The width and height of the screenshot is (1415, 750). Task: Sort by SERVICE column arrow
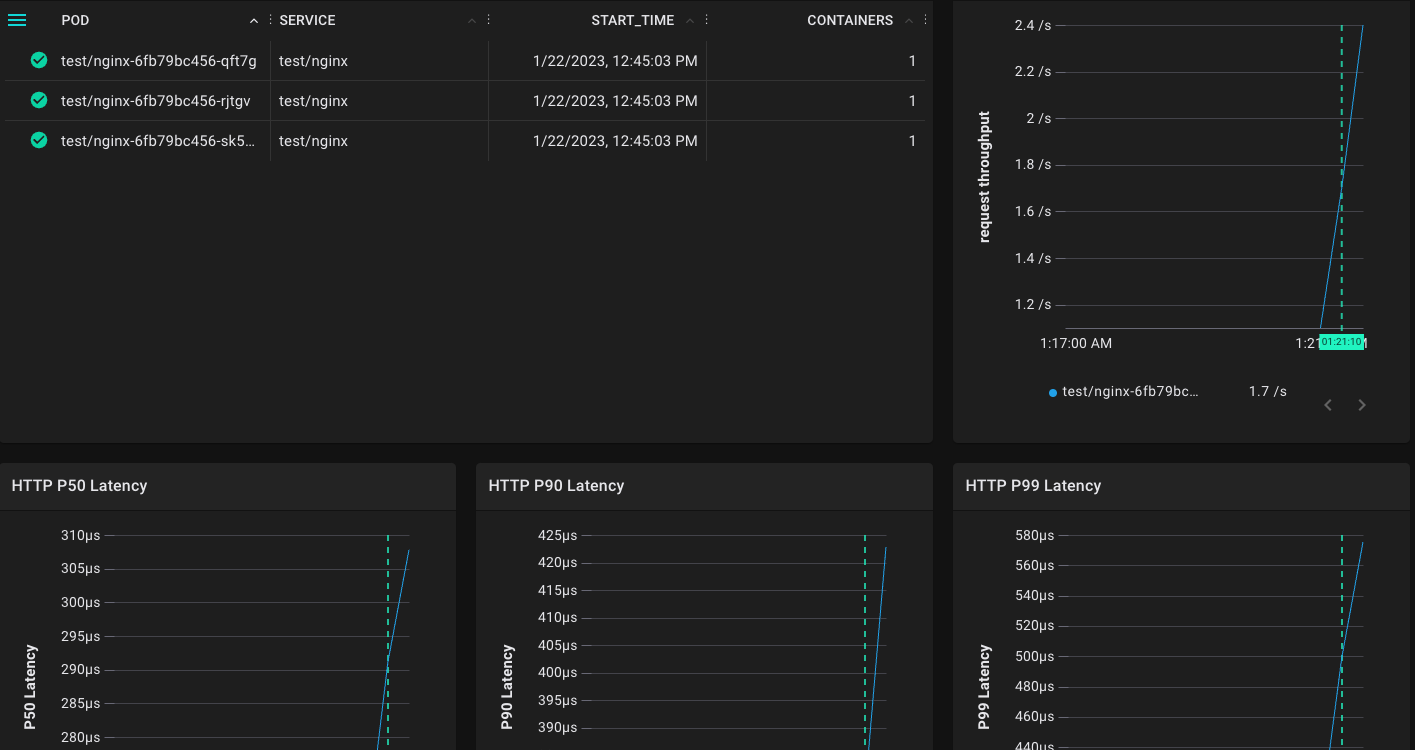[x=472, y=21]
